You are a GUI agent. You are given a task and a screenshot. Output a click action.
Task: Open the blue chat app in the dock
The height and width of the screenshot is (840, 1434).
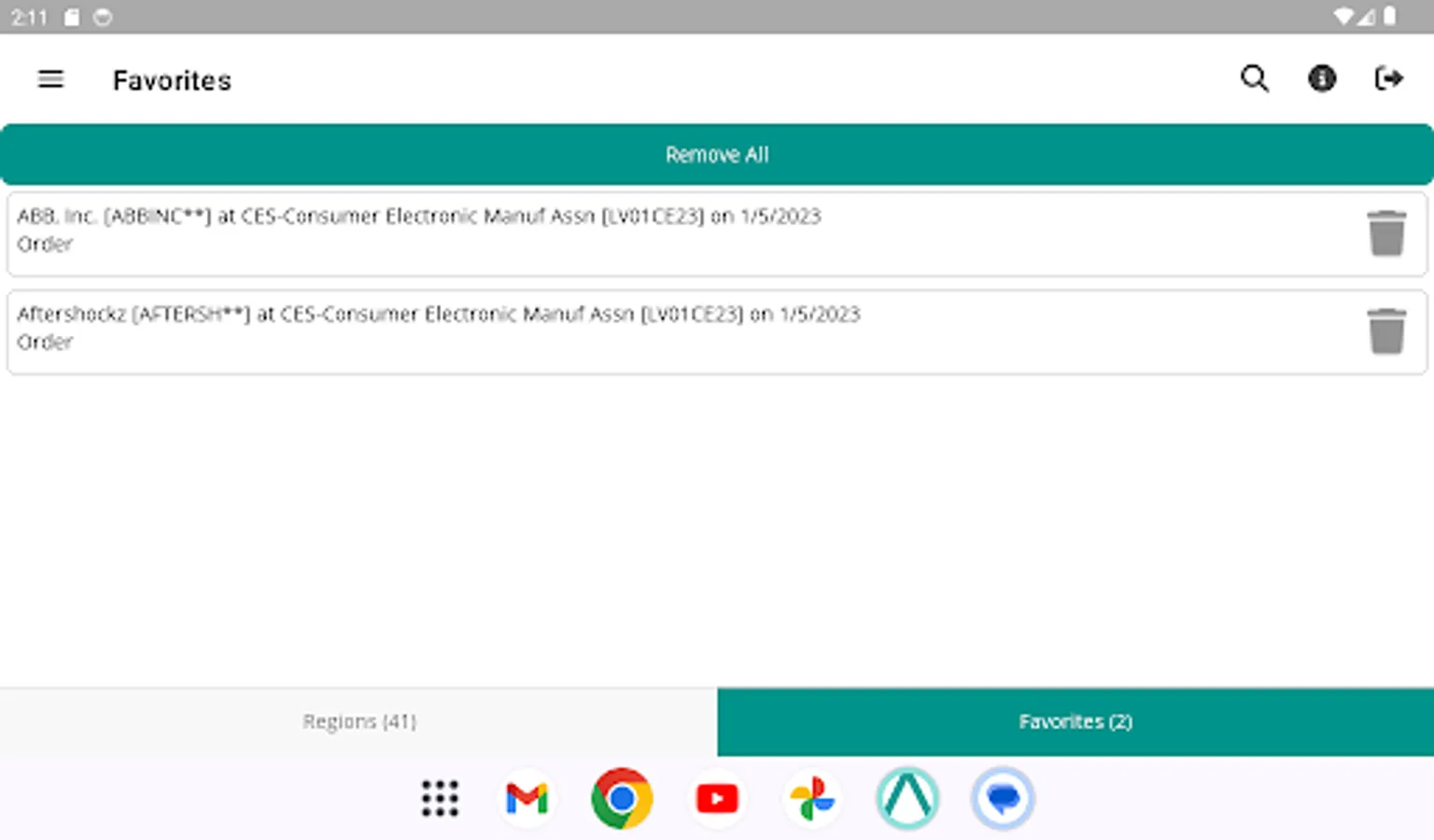coord(1003,798)
